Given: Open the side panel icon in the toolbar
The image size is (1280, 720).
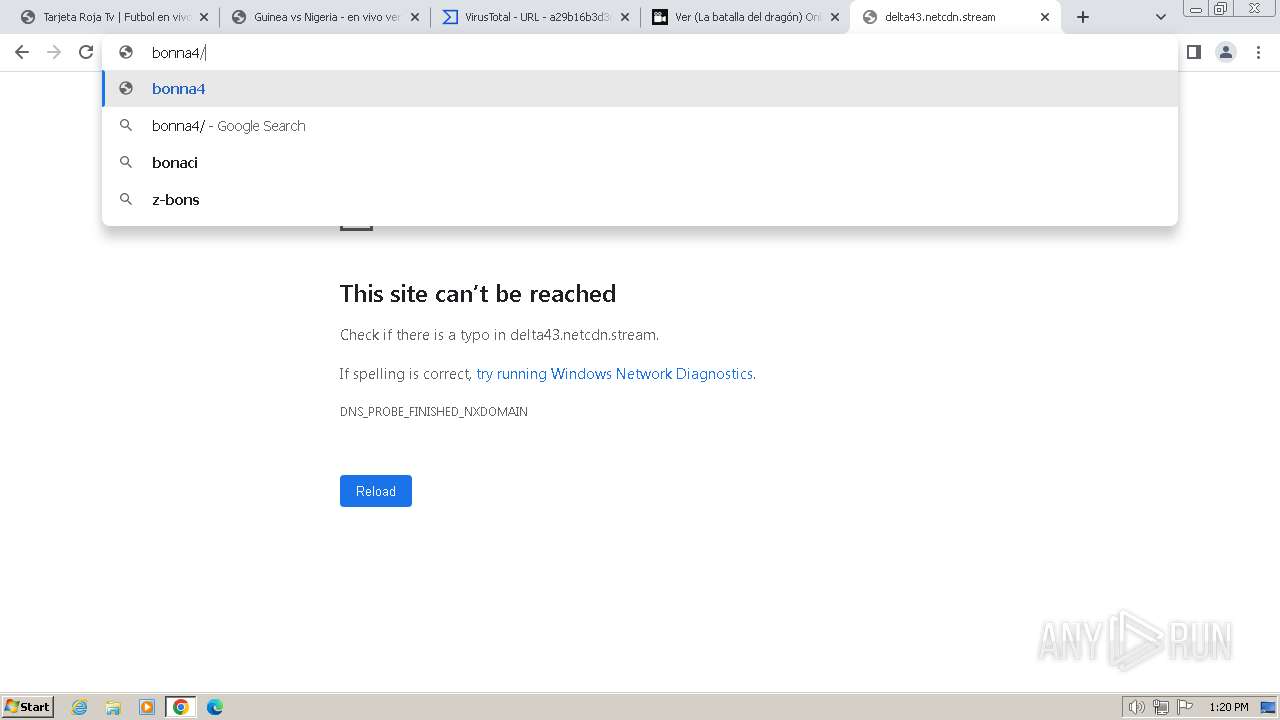Looking at the screenshot, I should coord(1193,52).
